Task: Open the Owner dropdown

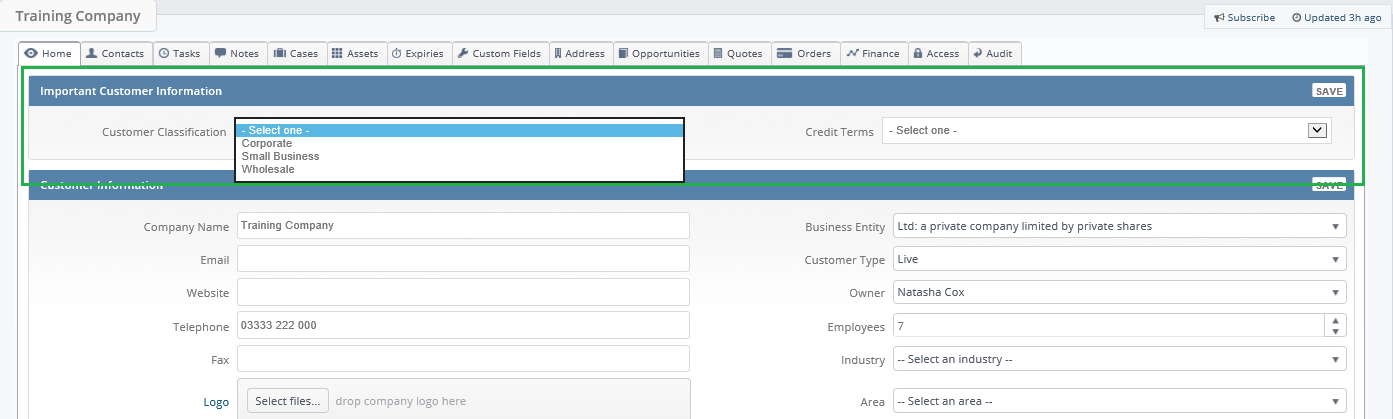Action: [x=1119, y=292]
